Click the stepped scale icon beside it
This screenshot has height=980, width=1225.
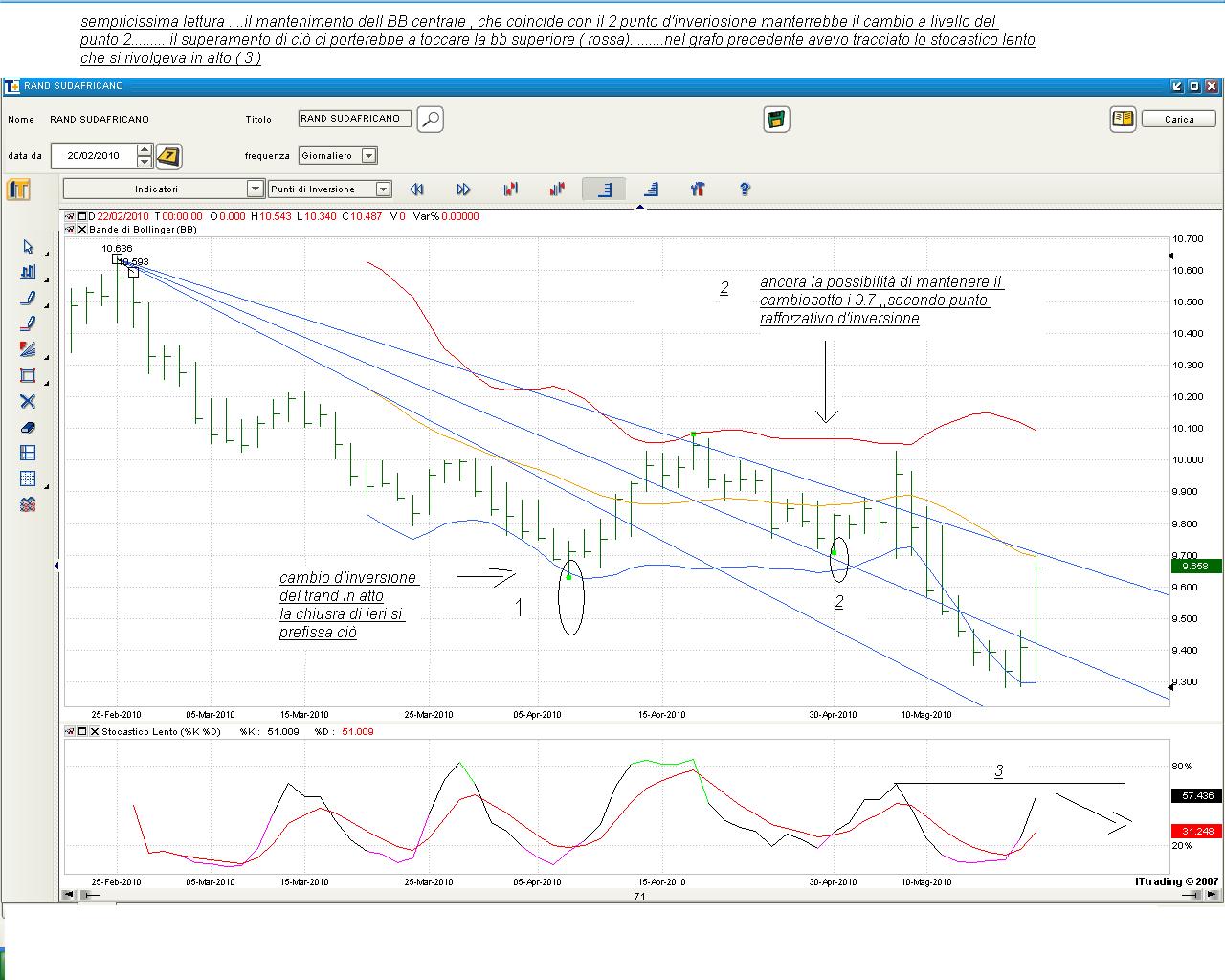point(651,189)
